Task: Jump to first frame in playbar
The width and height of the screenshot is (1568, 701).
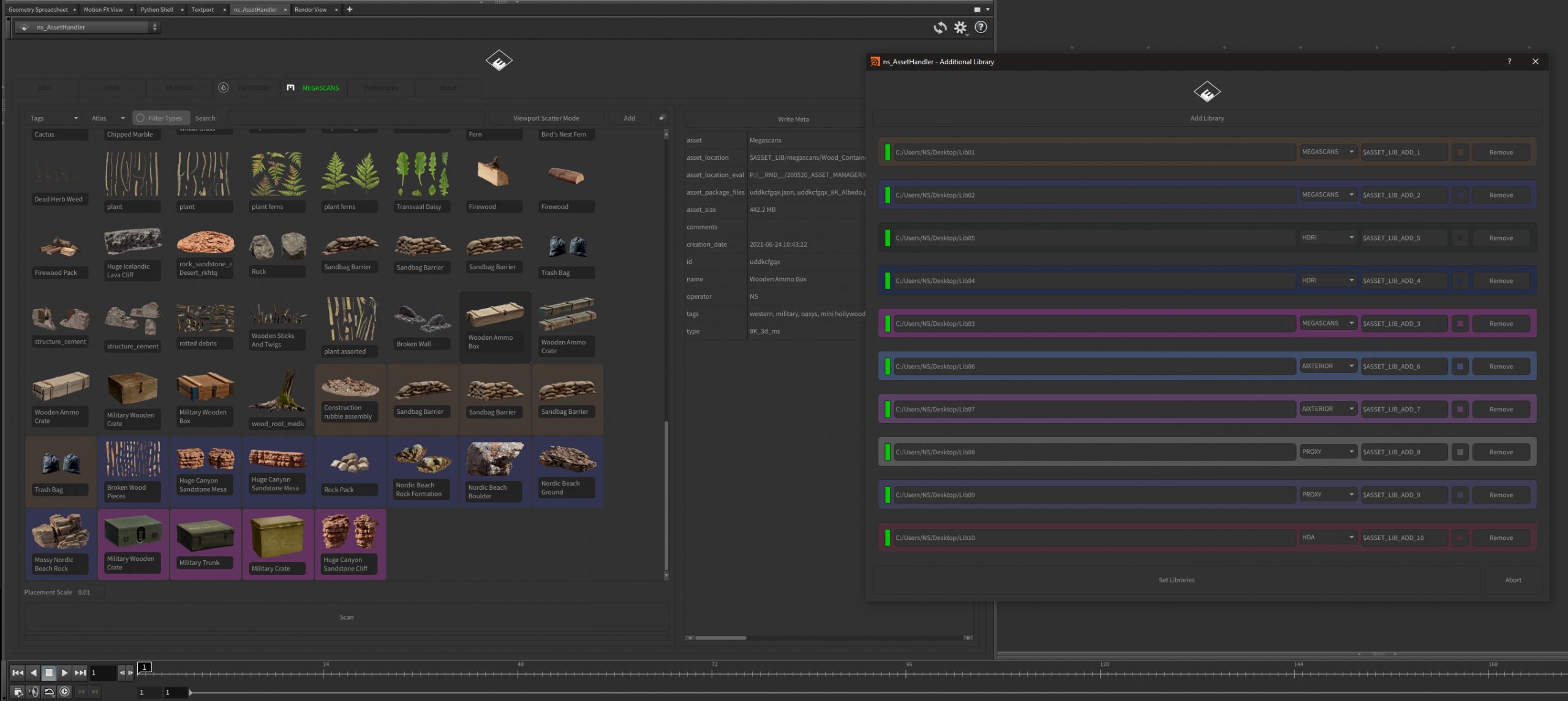Action: click(18, 673)
